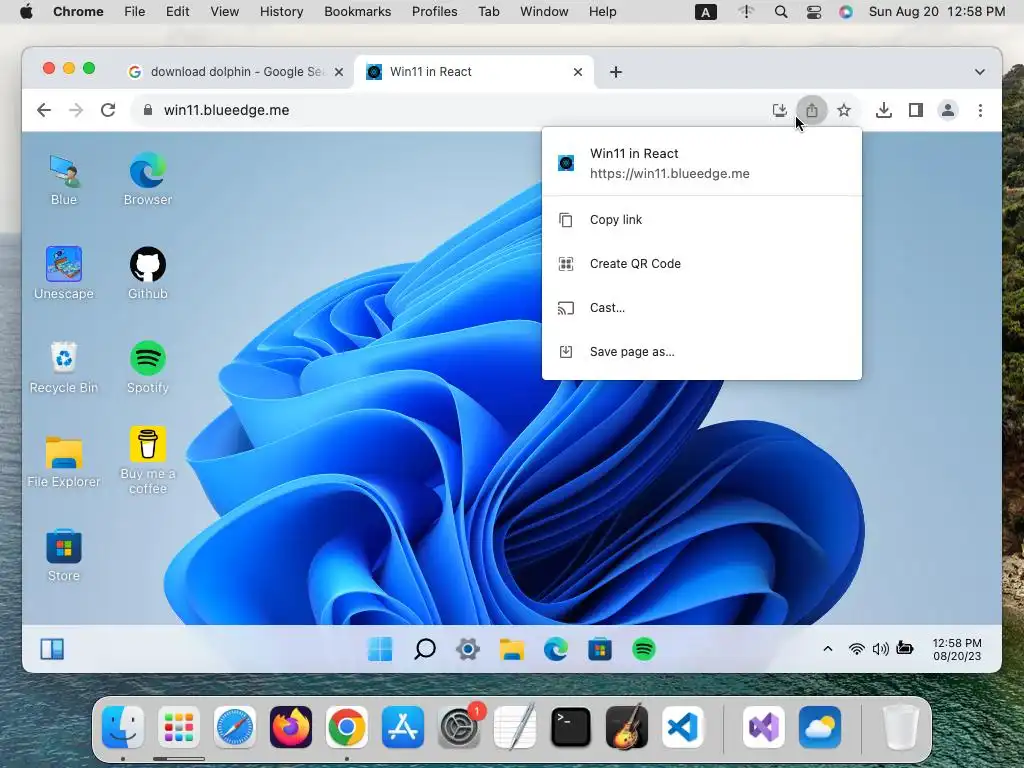Open Spotify in the Win11 taskbar
This screenshot has height=768, width=1024.
[644, 649]
